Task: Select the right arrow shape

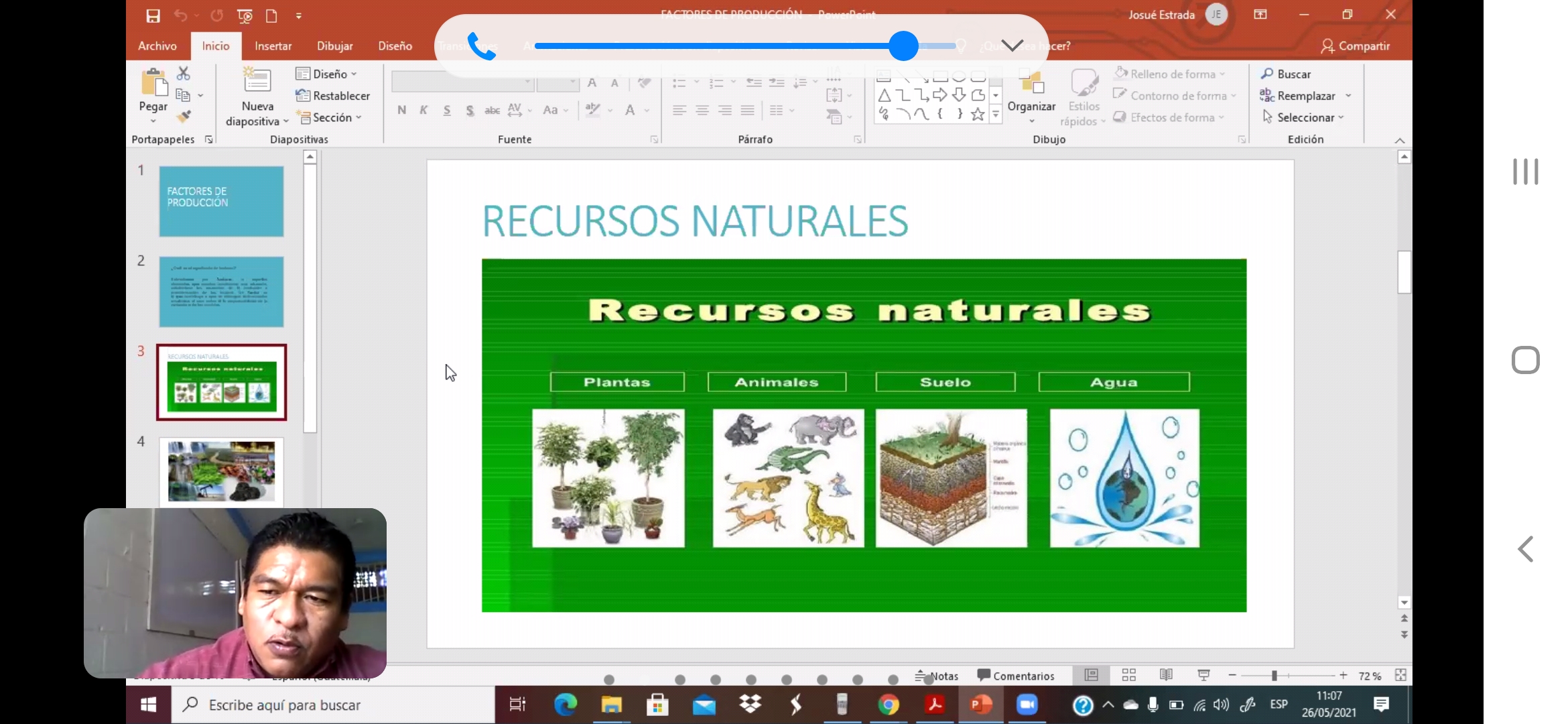Action: point(940,95)
